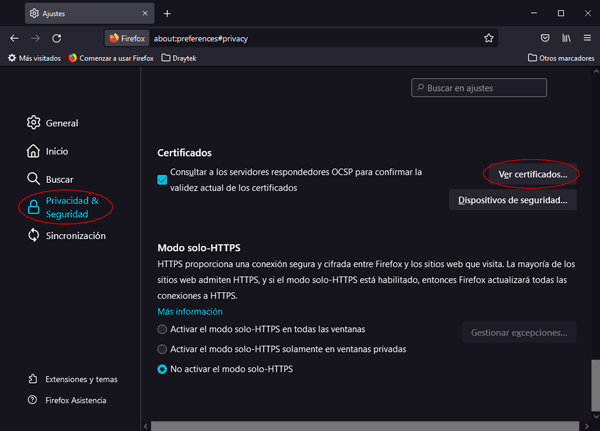This screenshot has height=431, width=600.
Task: Open the Más información link
Action: (x=190, y=312)
